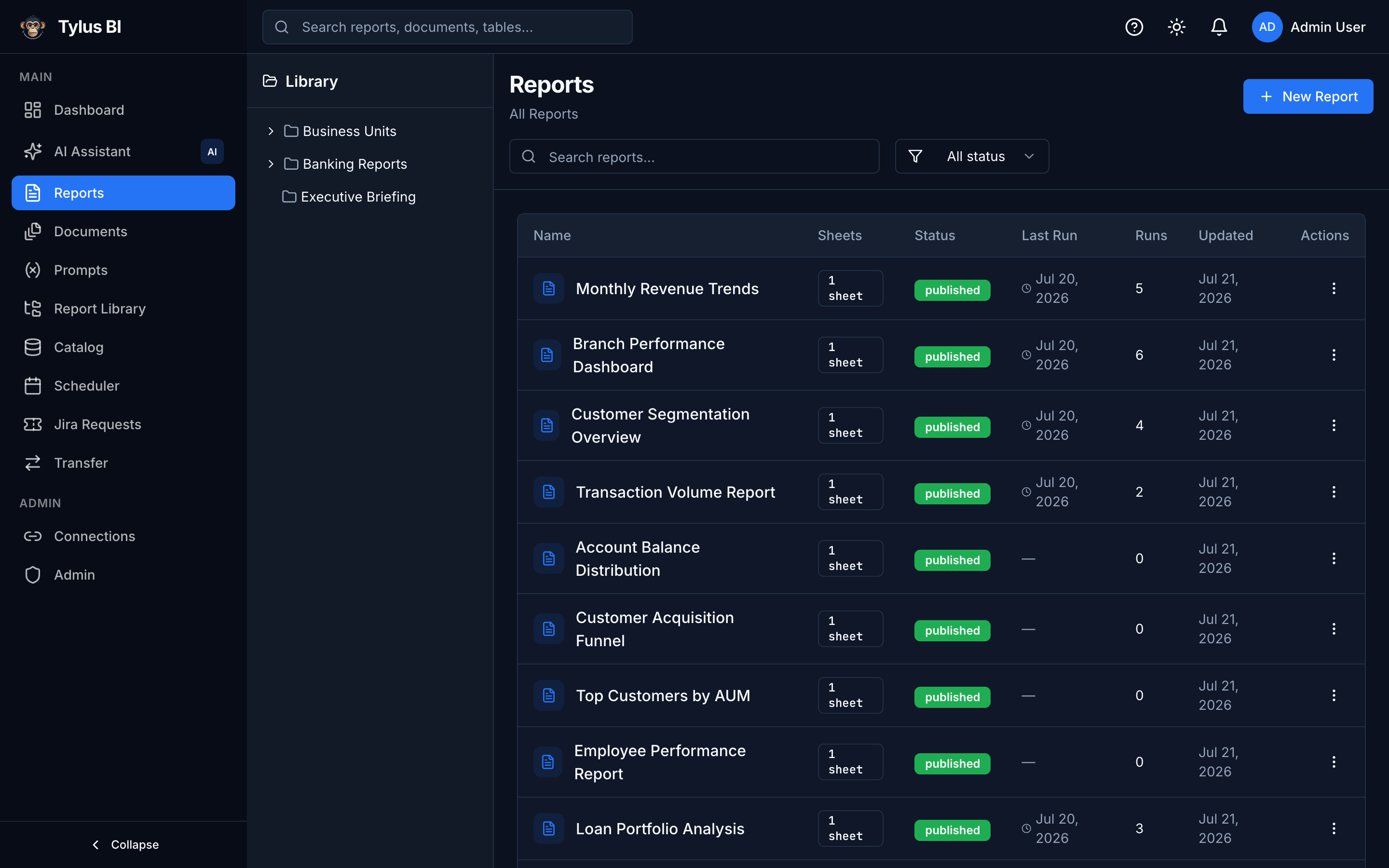This screenshot has height=868, width=1389.
Task: Click the Connections link icon
Action: 33,536
